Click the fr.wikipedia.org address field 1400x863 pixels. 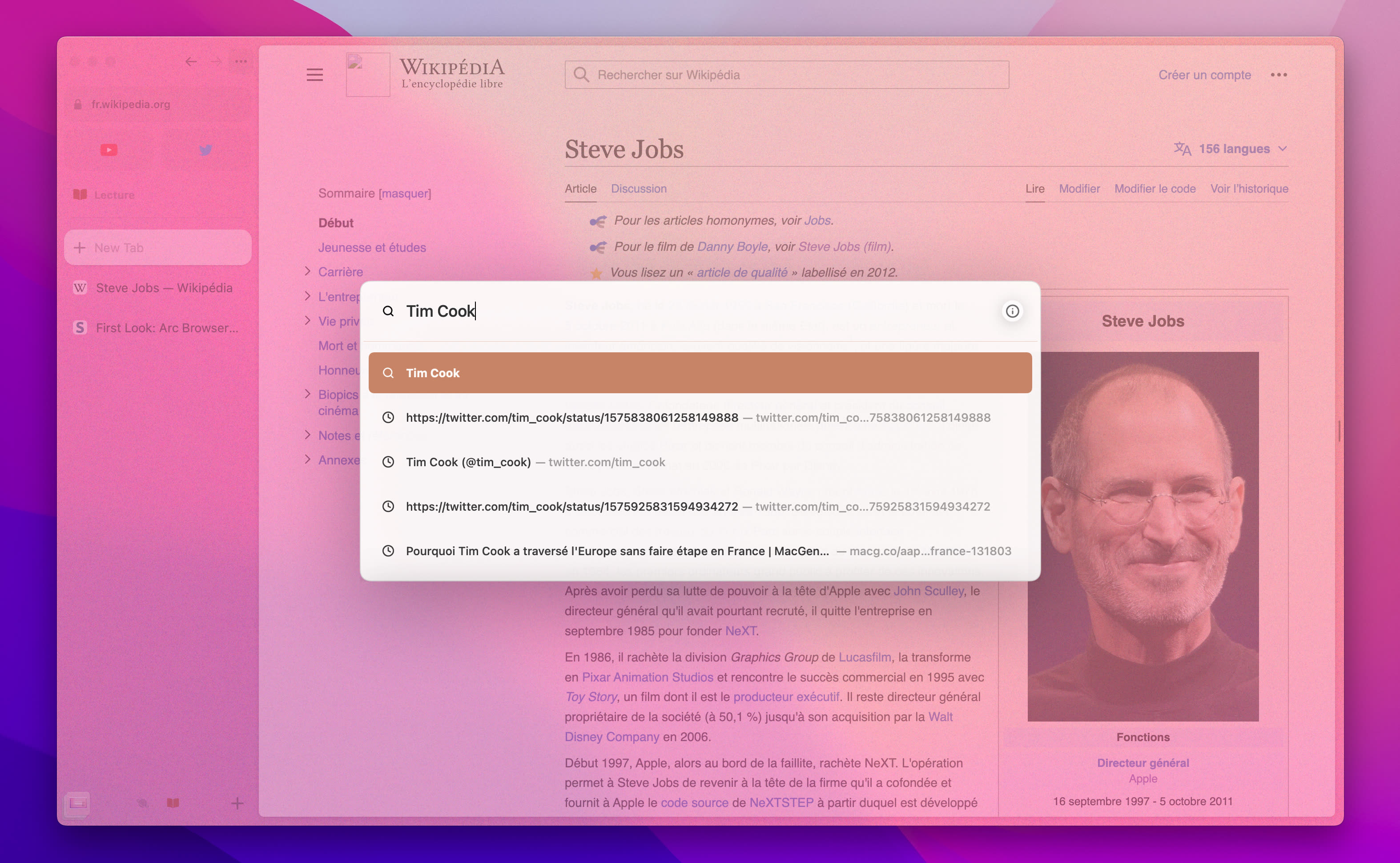(157, 105)
